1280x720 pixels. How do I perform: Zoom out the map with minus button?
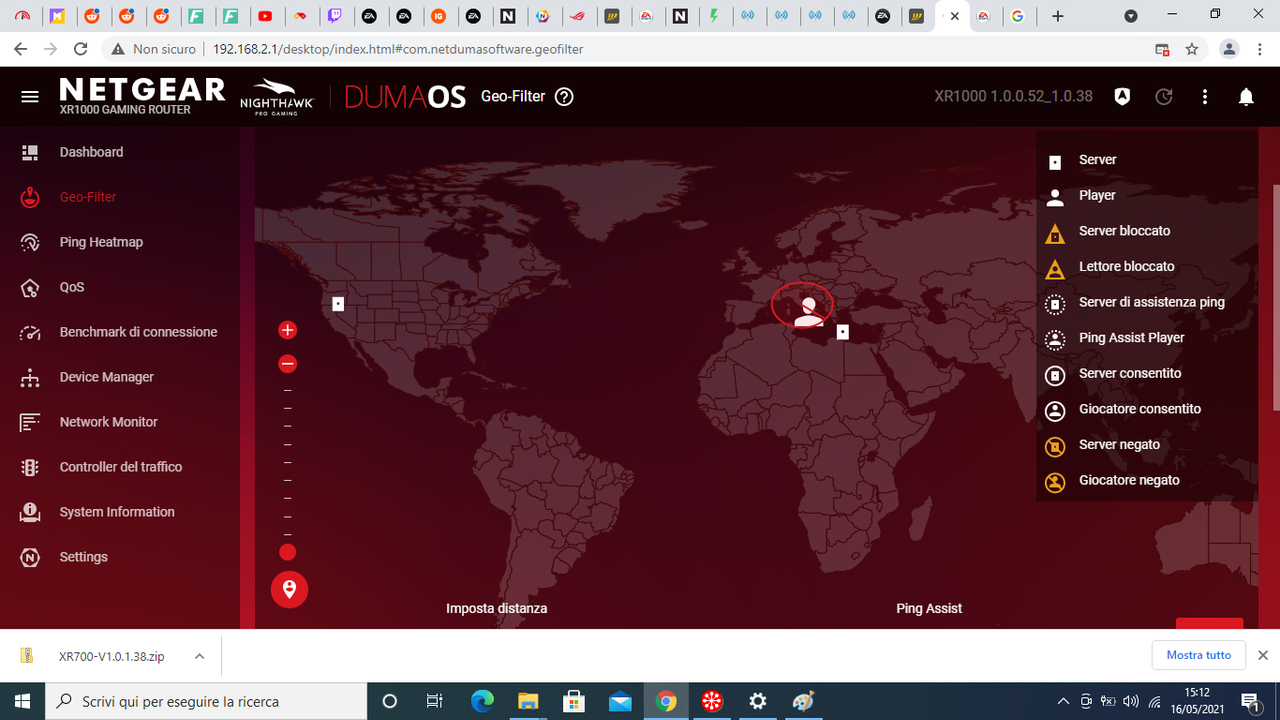click(x=288, y=364)
